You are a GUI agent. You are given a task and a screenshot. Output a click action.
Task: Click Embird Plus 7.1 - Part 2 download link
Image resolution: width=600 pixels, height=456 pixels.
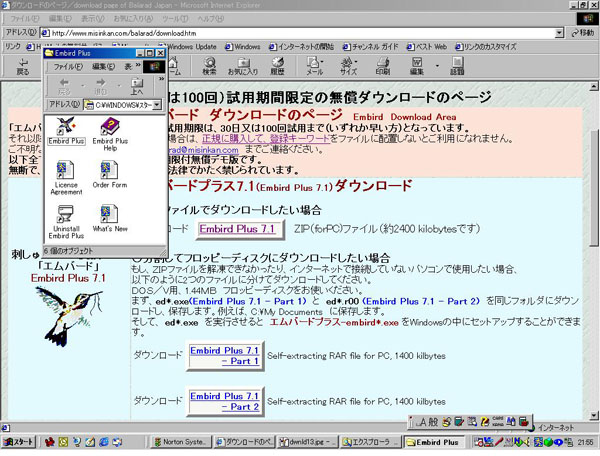tap(225, 401)
